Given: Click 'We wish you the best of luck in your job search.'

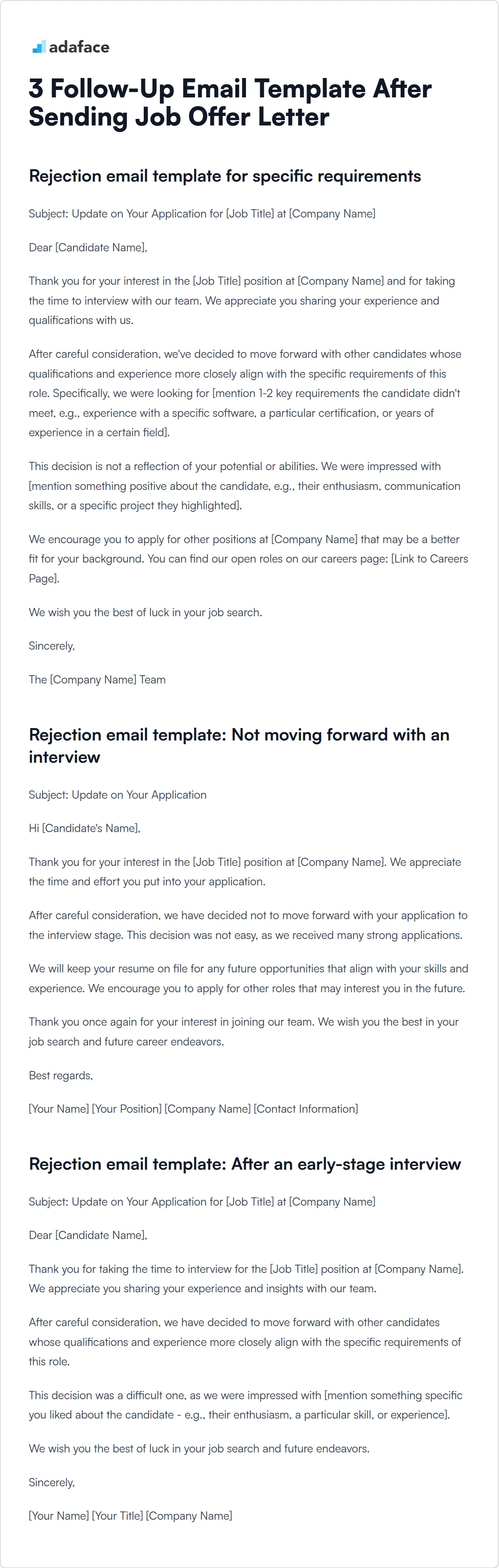Looking at the screenshot, I should tap(146, 613).
